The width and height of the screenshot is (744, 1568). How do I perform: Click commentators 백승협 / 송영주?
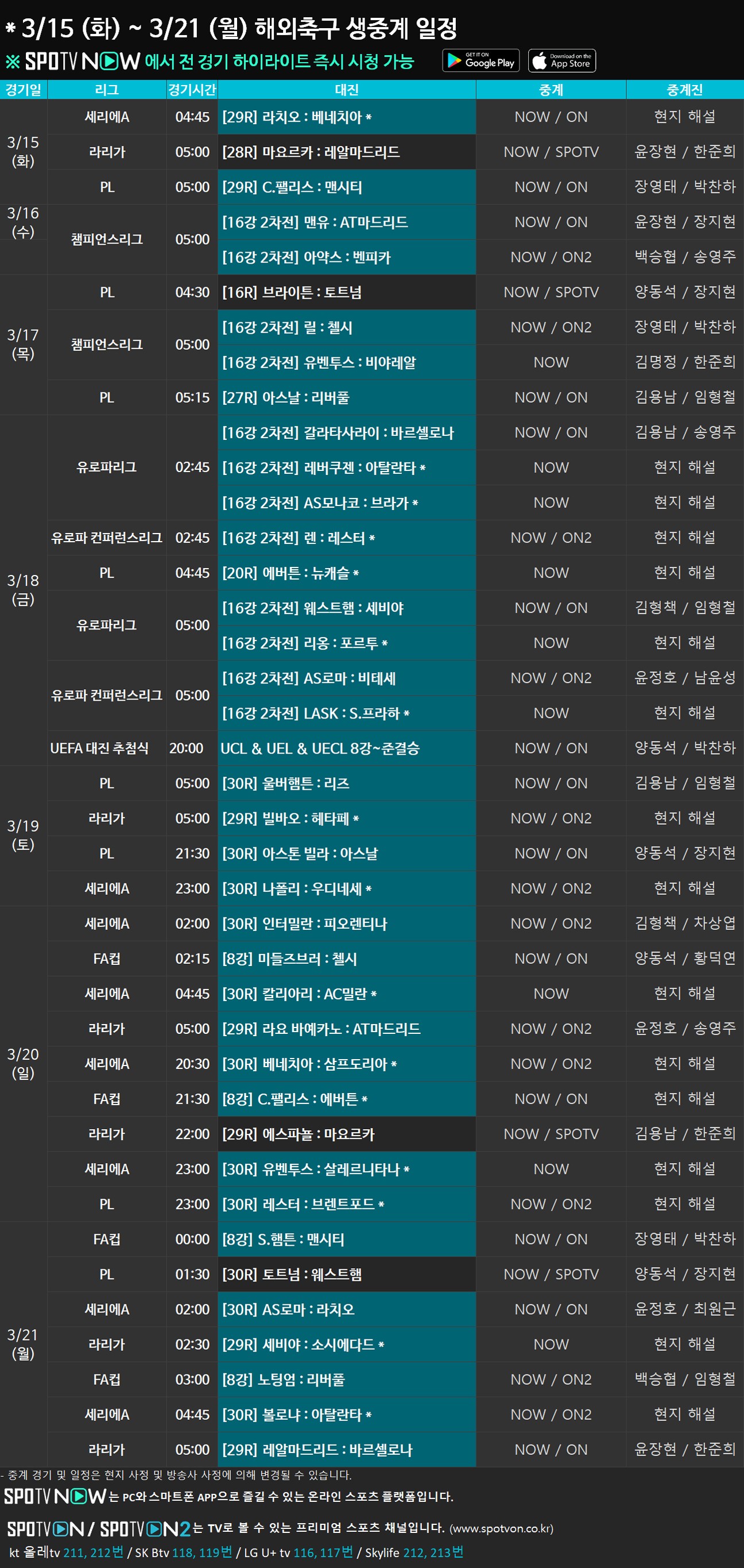tap(685, 257)
